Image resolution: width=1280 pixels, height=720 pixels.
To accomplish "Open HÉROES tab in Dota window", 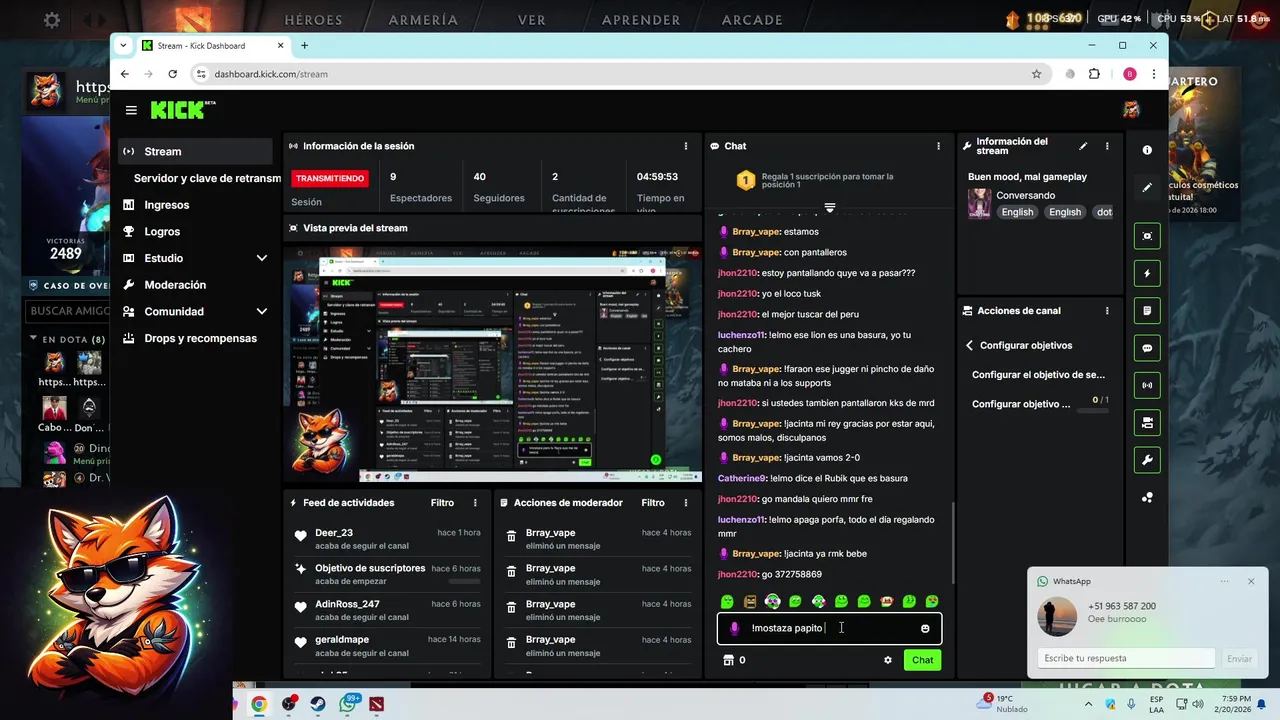I will point(313,20).
